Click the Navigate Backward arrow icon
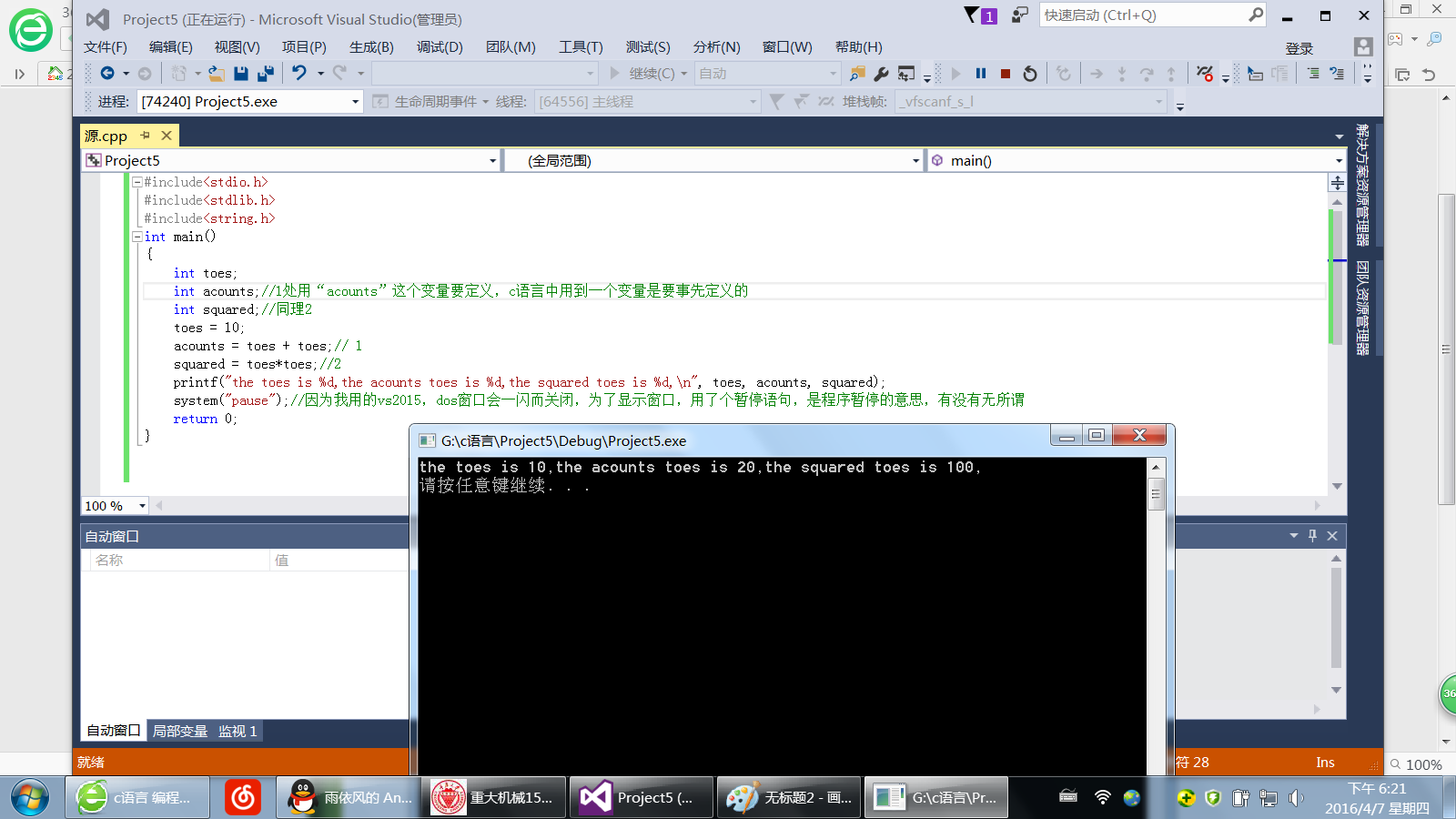This screenshot has height=819, width=1456. coord(107,74)
